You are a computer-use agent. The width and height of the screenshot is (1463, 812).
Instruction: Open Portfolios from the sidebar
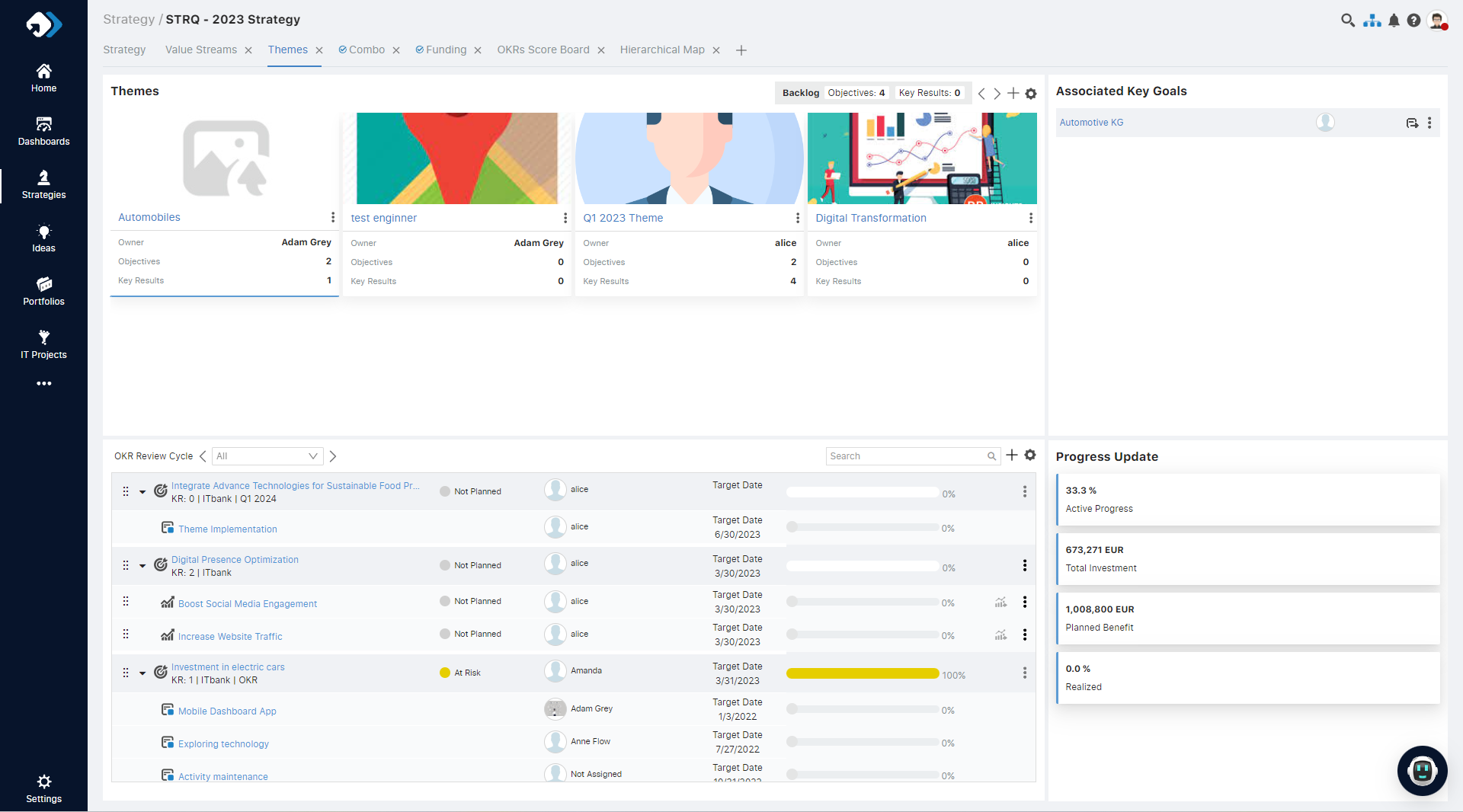coord(43,291)
